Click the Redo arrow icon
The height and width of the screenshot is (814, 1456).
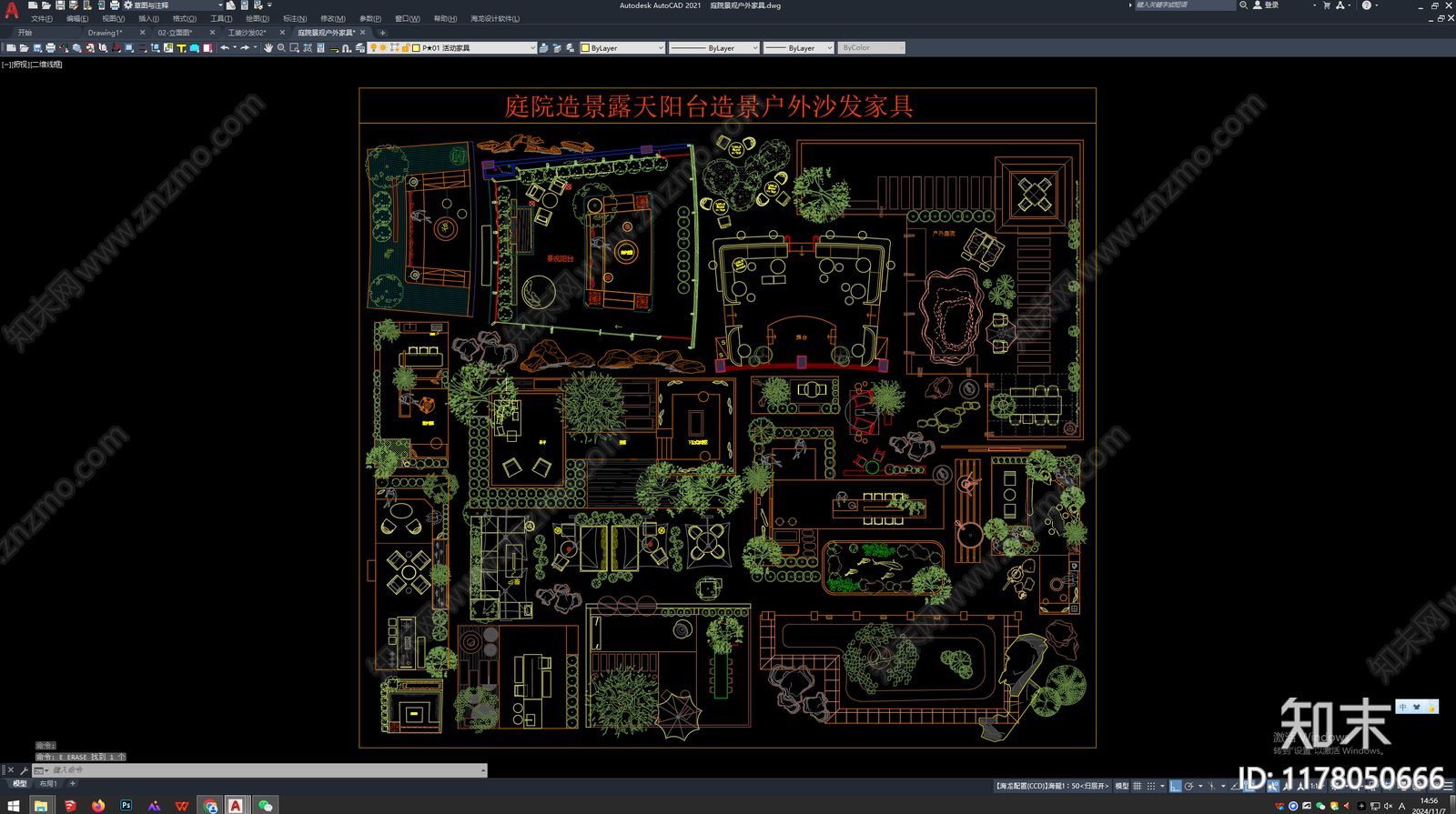click(245, 47)
